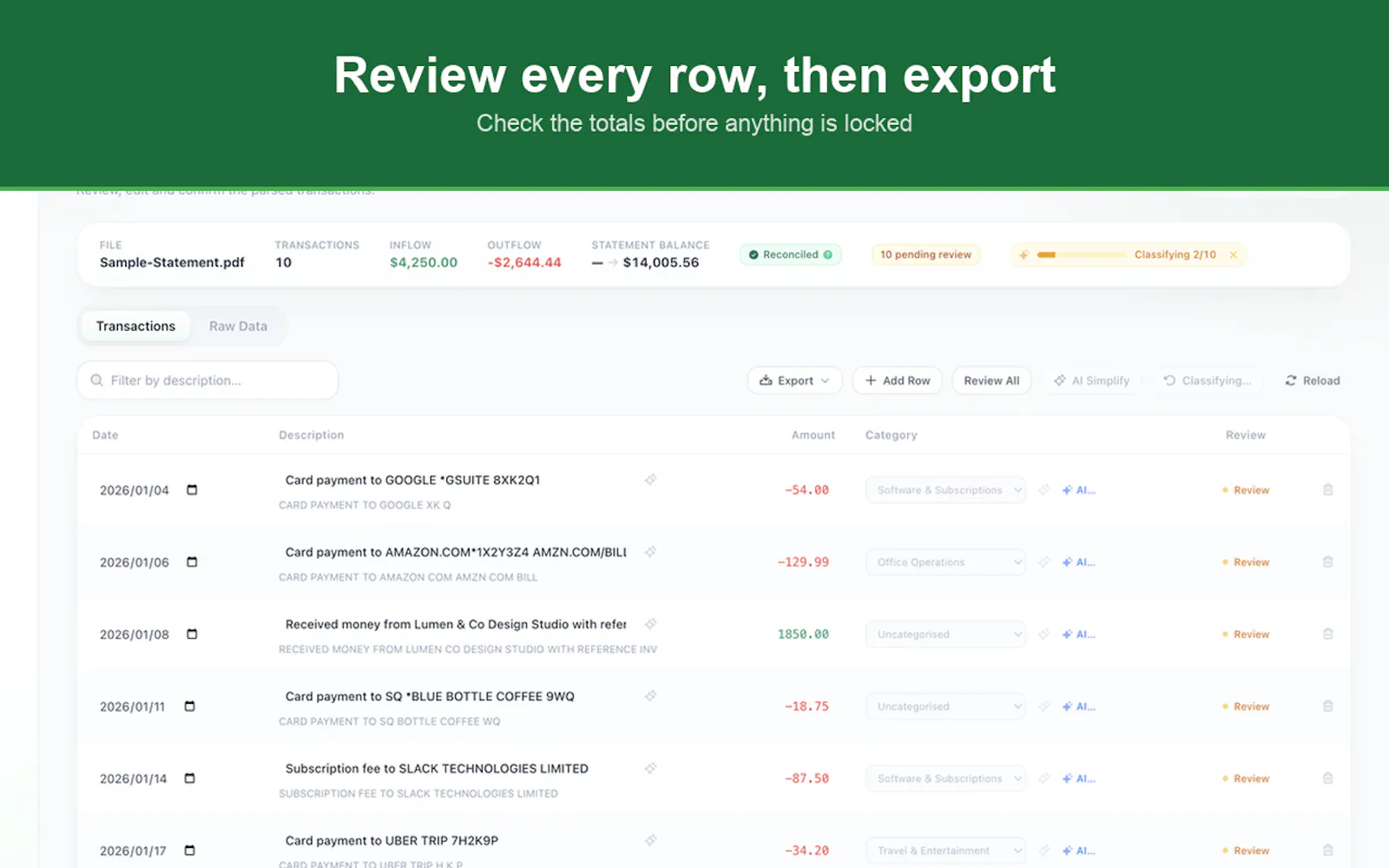This screenshot has width=1389, height=868.
Task: Mark the UBER TRIP row as reviewed
Action: 1246,851
